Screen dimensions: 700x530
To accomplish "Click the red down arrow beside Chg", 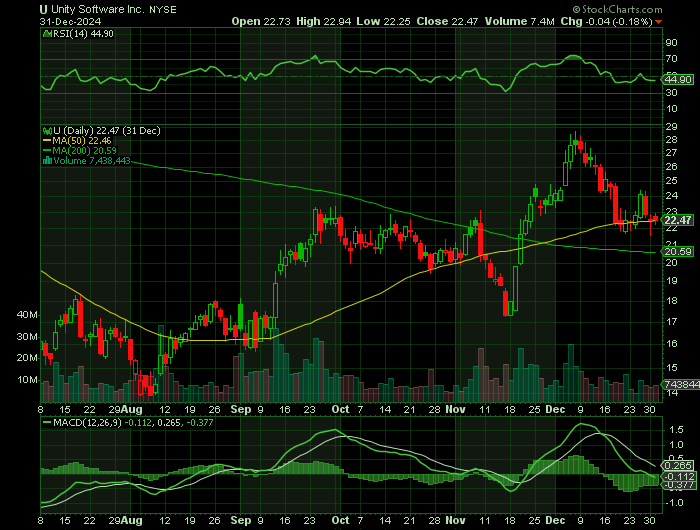I will 659,22.
